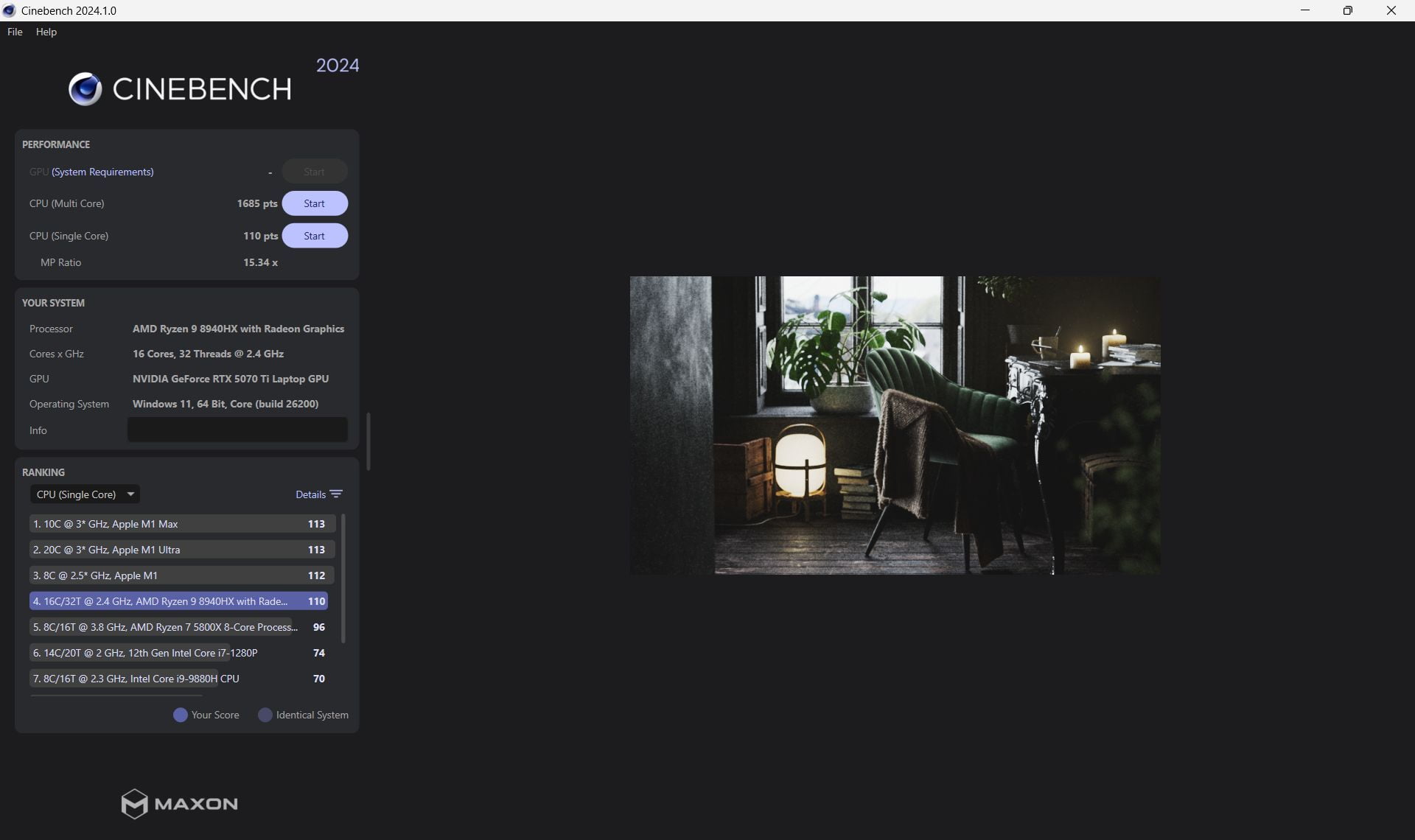The height and width of the screenshot is (840, 1415).
Task: Click the MP Ratio value 15.34 x
Action: click(x=260, y=262)
